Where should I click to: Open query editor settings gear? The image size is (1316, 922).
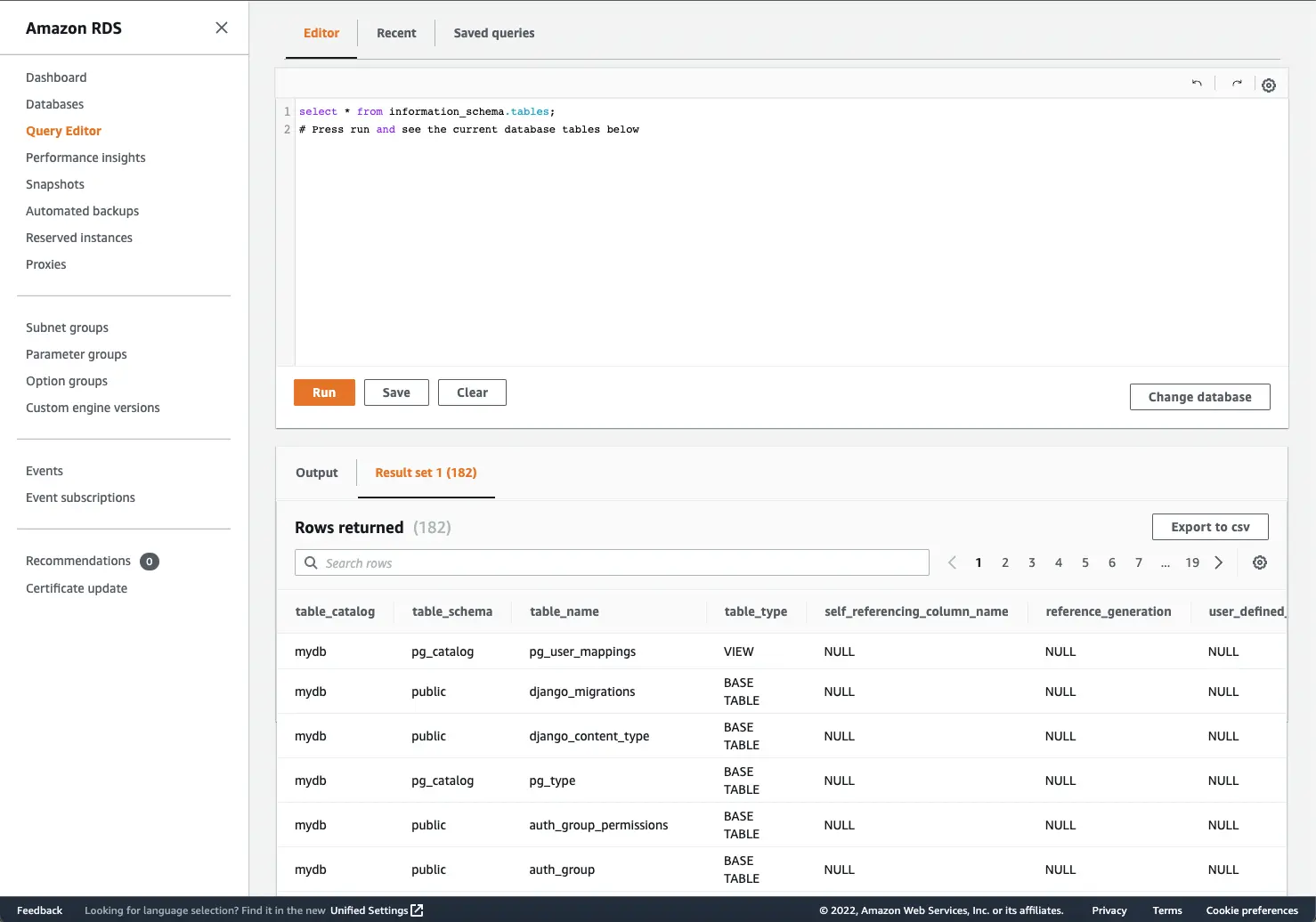pos(1269,85)
